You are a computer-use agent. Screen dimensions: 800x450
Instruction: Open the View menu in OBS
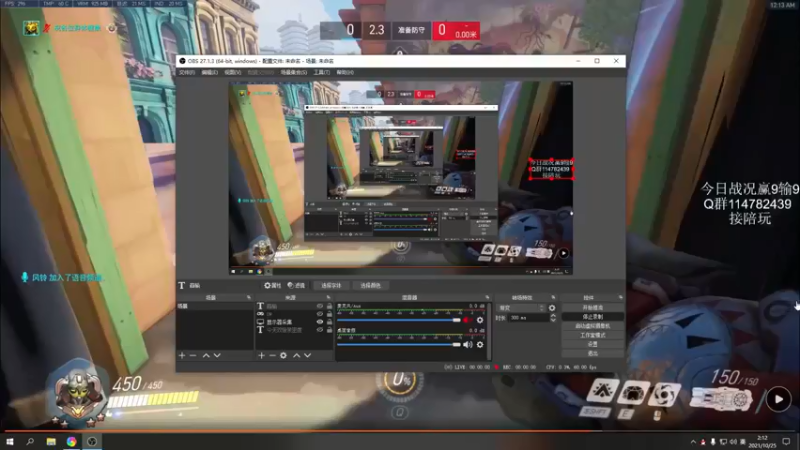(x=233, y=72)
